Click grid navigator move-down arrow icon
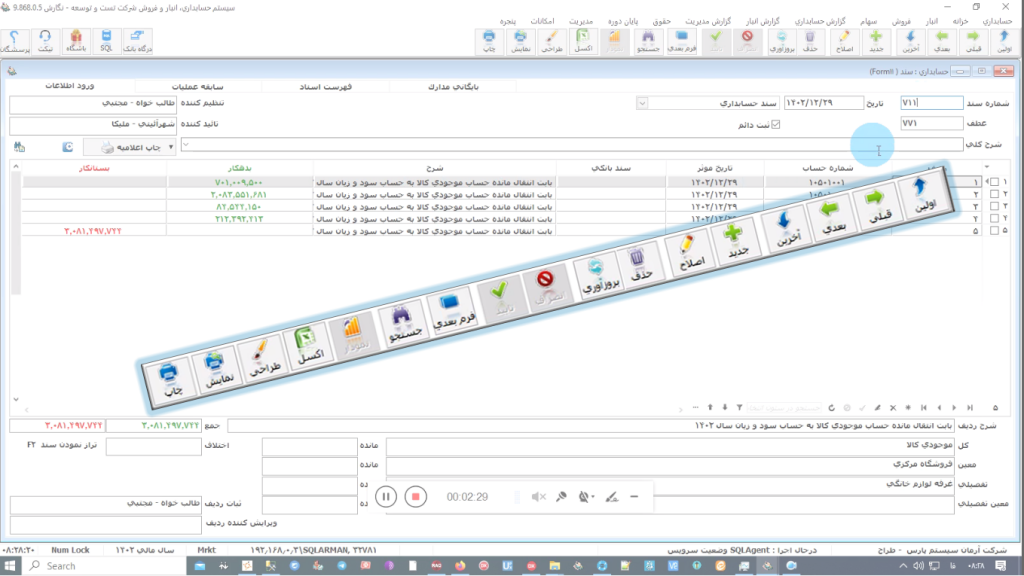 (x=724, y=408)
